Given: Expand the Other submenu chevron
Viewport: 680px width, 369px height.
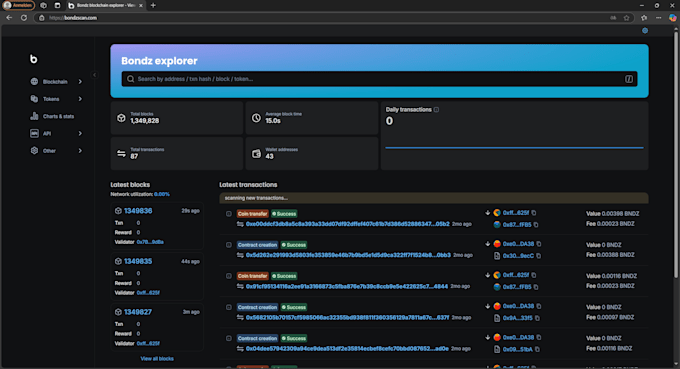Looking at the screenshot, I should click(x=80, y=151).
